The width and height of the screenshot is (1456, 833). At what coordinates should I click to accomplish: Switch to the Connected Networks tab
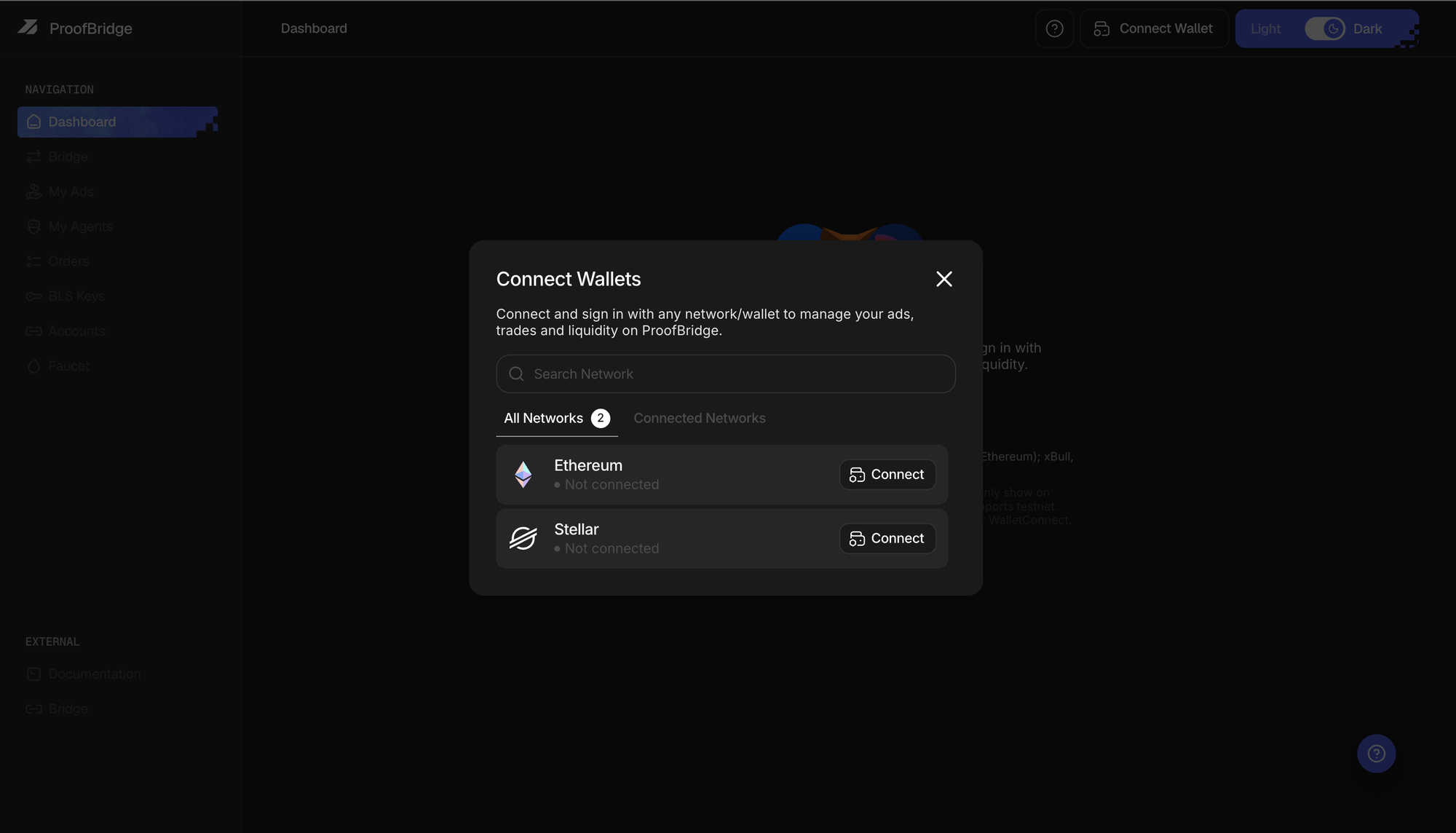point(699,418)
